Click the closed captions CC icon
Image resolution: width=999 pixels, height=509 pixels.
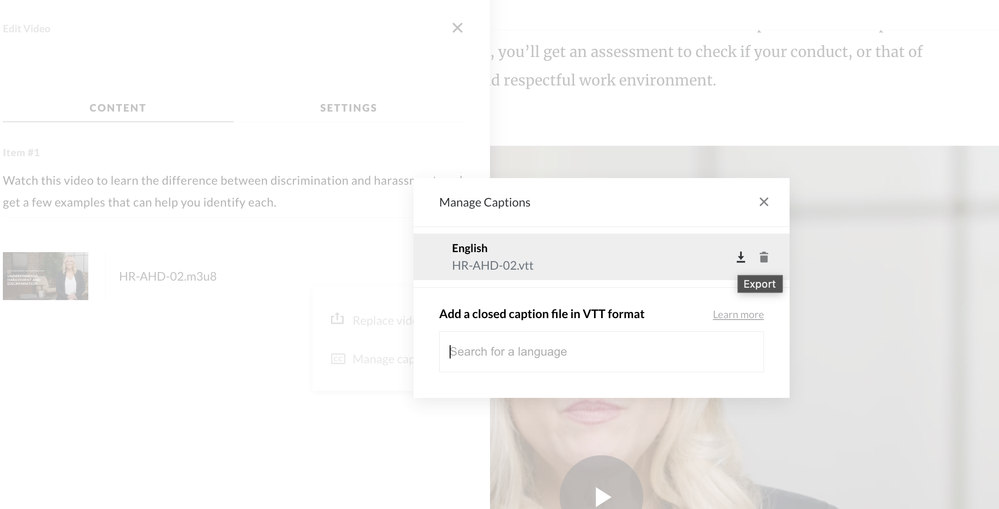pos(338,359)
